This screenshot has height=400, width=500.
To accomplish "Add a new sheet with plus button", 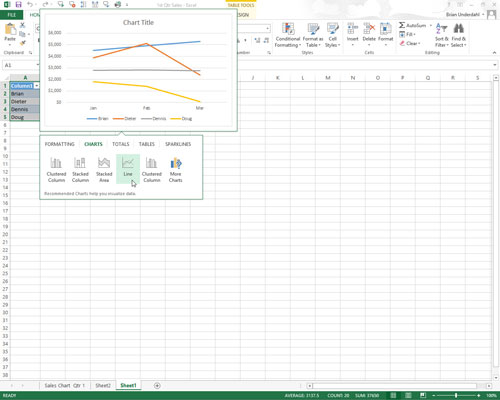I will pos(157,385).
